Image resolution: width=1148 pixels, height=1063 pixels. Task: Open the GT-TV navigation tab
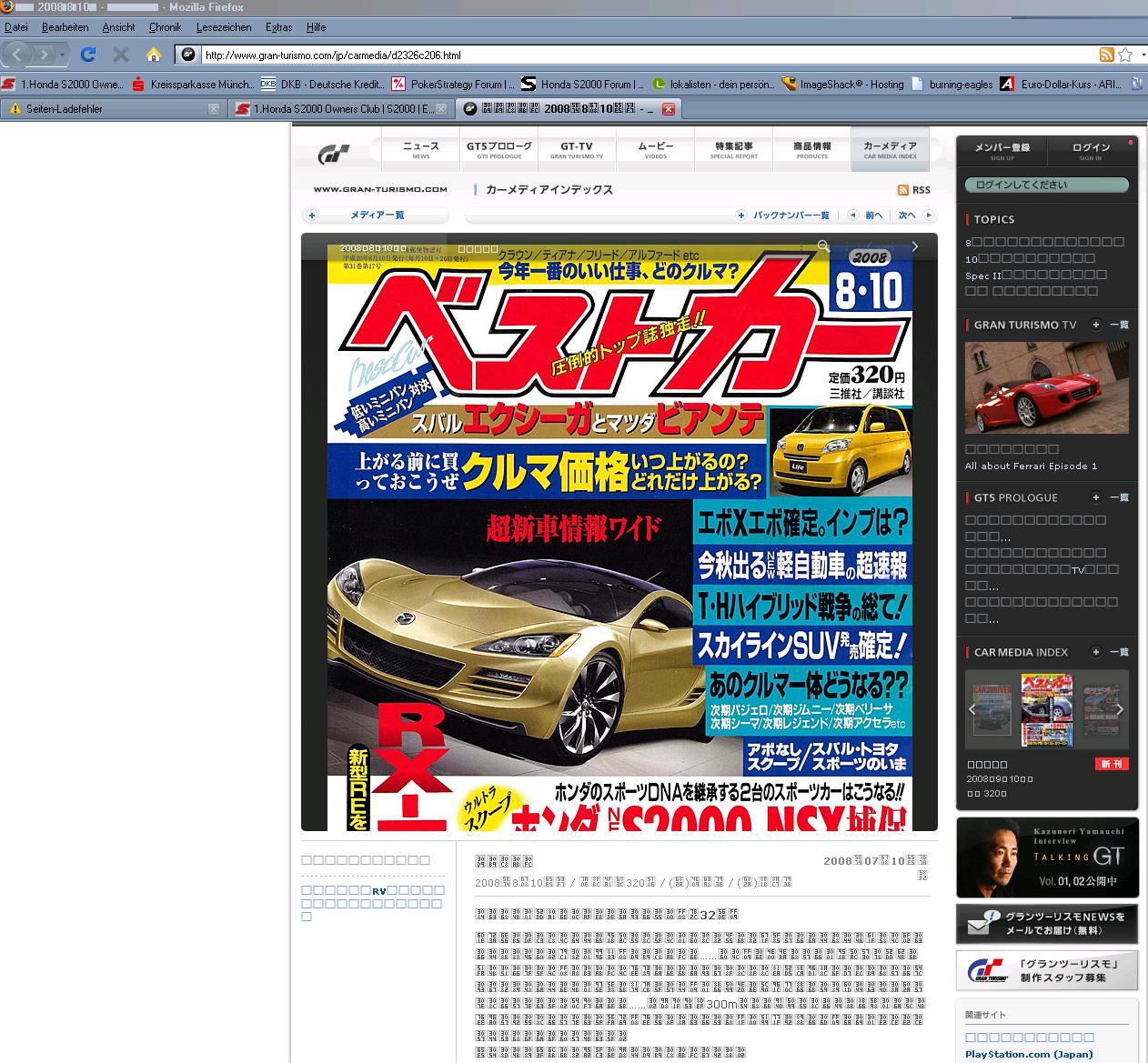point(576,149)
